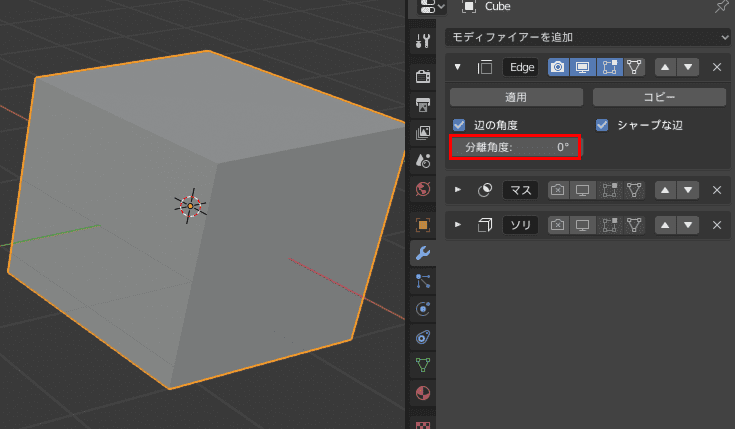Toggle render visibility for マス modifier
The height and width of the screenshot is (429, 735).
[558, 190]
